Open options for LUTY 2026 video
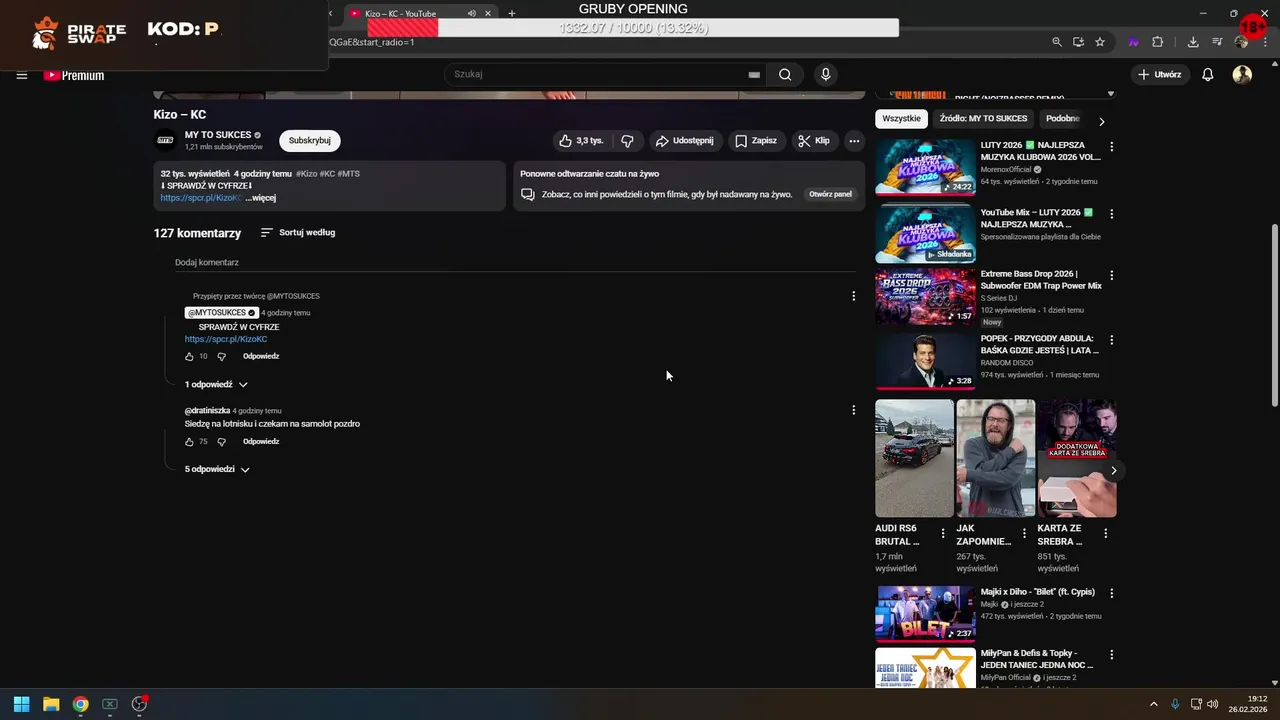The image size is (1280, 720). [1111, 147]
